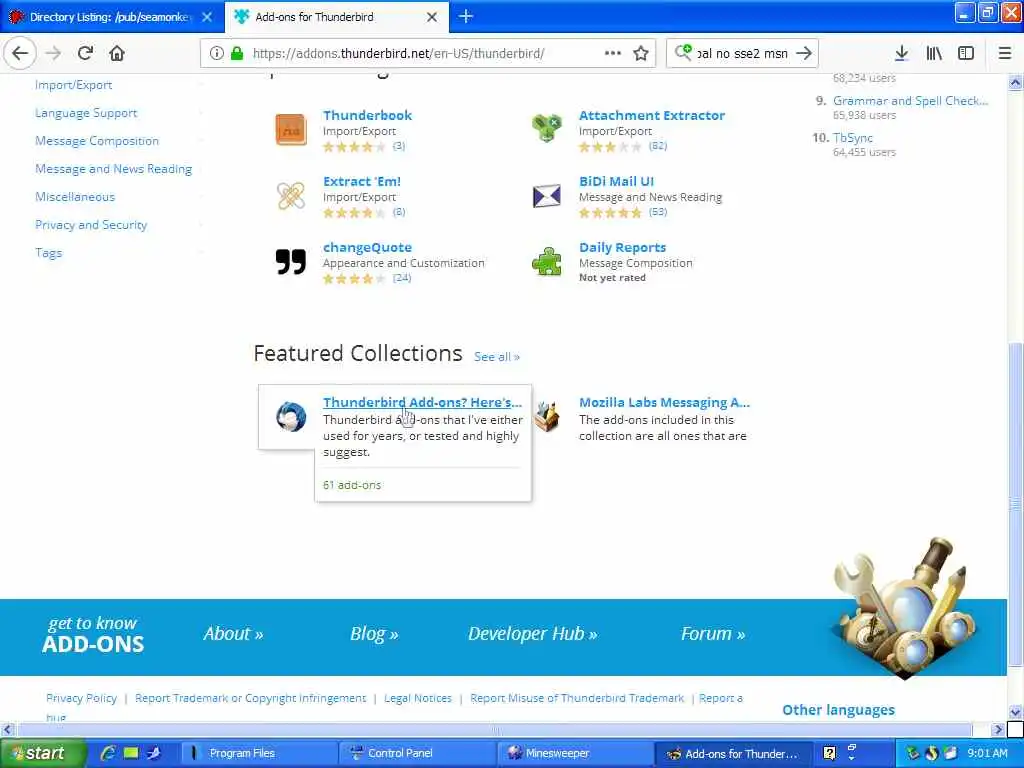Close the Directory Listing tab
The width and height of the screenshot is (1024, 768).
tap(207, 17)
